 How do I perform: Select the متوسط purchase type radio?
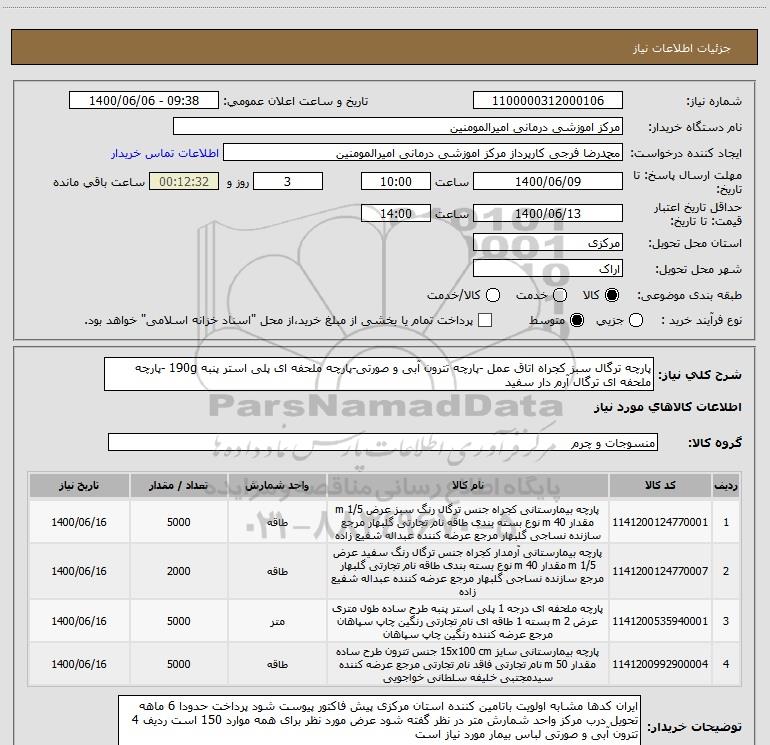577,321
